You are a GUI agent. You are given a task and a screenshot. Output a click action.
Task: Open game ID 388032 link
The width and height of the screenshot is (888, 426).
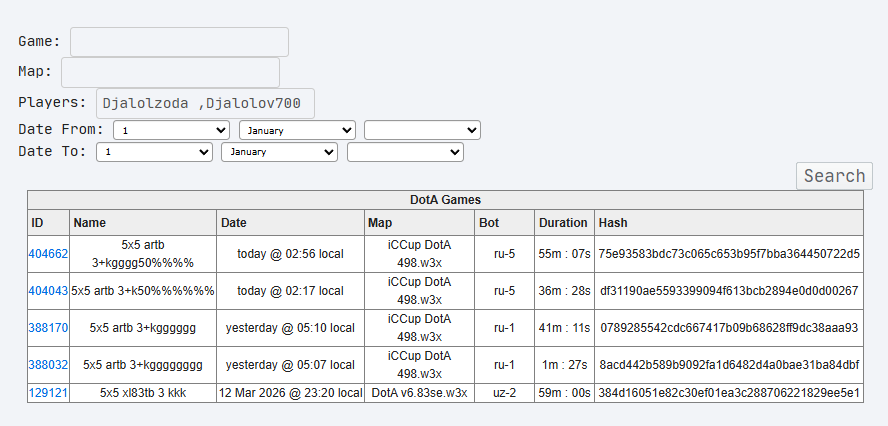(48, 365)
